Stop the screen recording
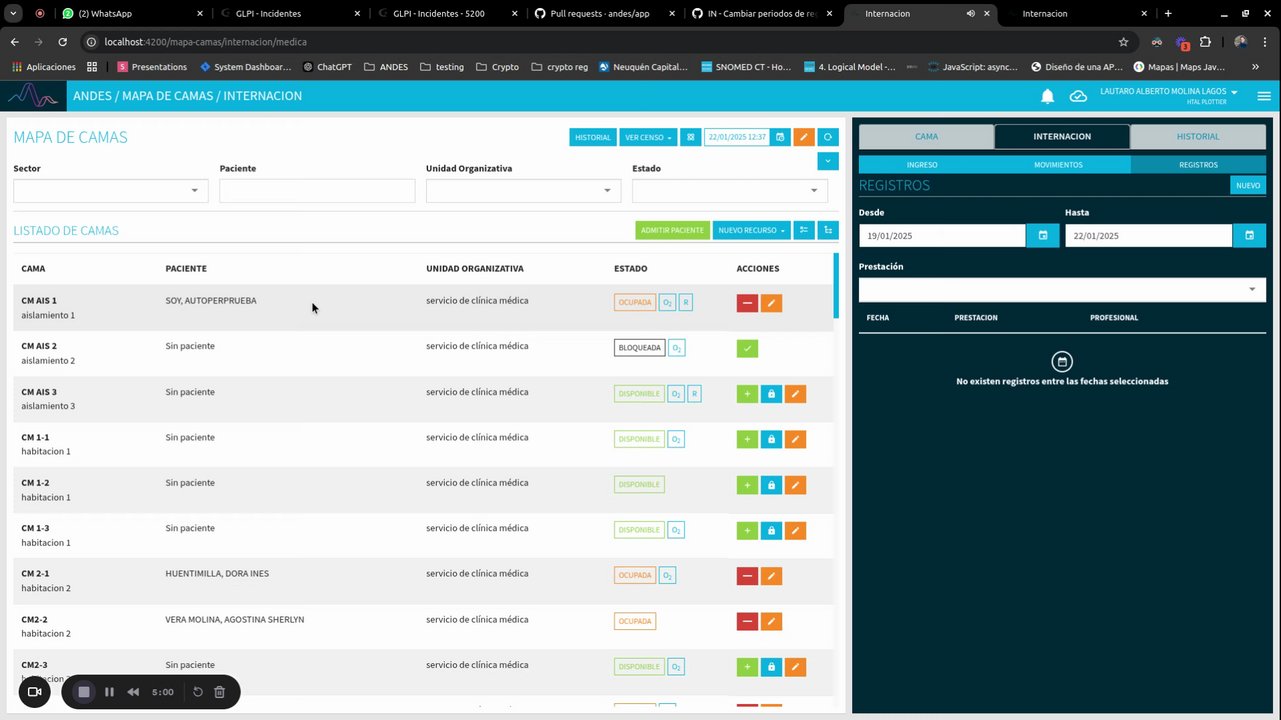 pos(84,692)
